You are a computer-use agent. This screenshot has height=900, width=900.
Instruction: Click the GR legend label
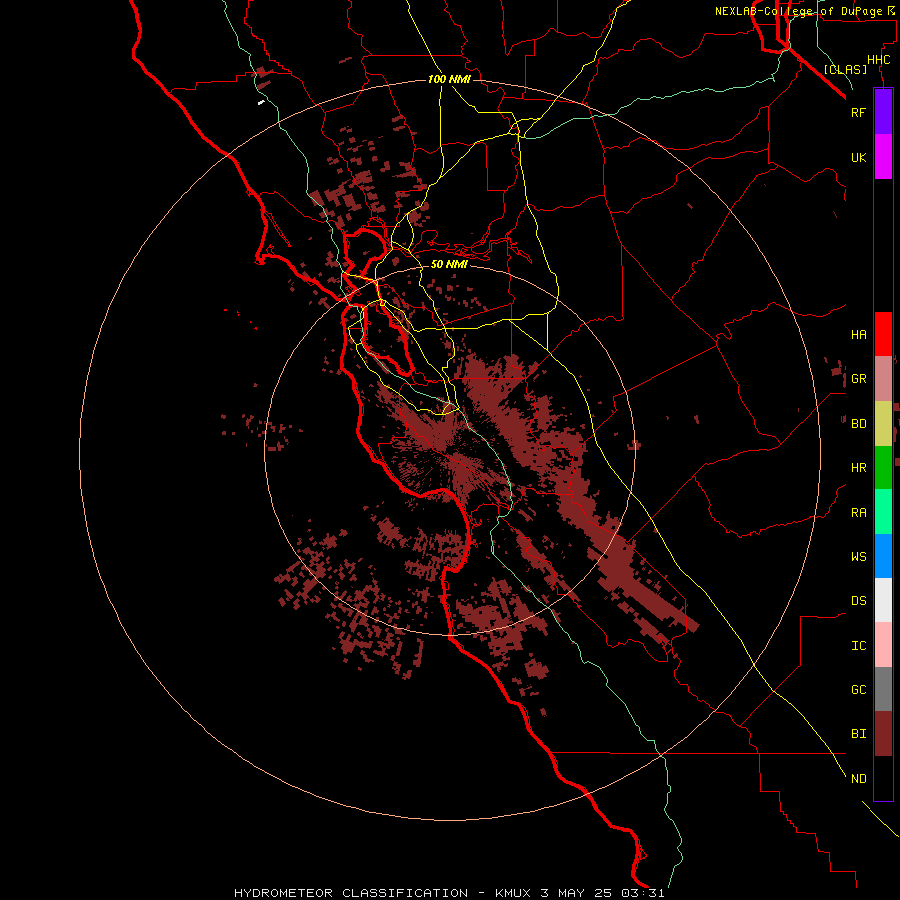point(858,379)
